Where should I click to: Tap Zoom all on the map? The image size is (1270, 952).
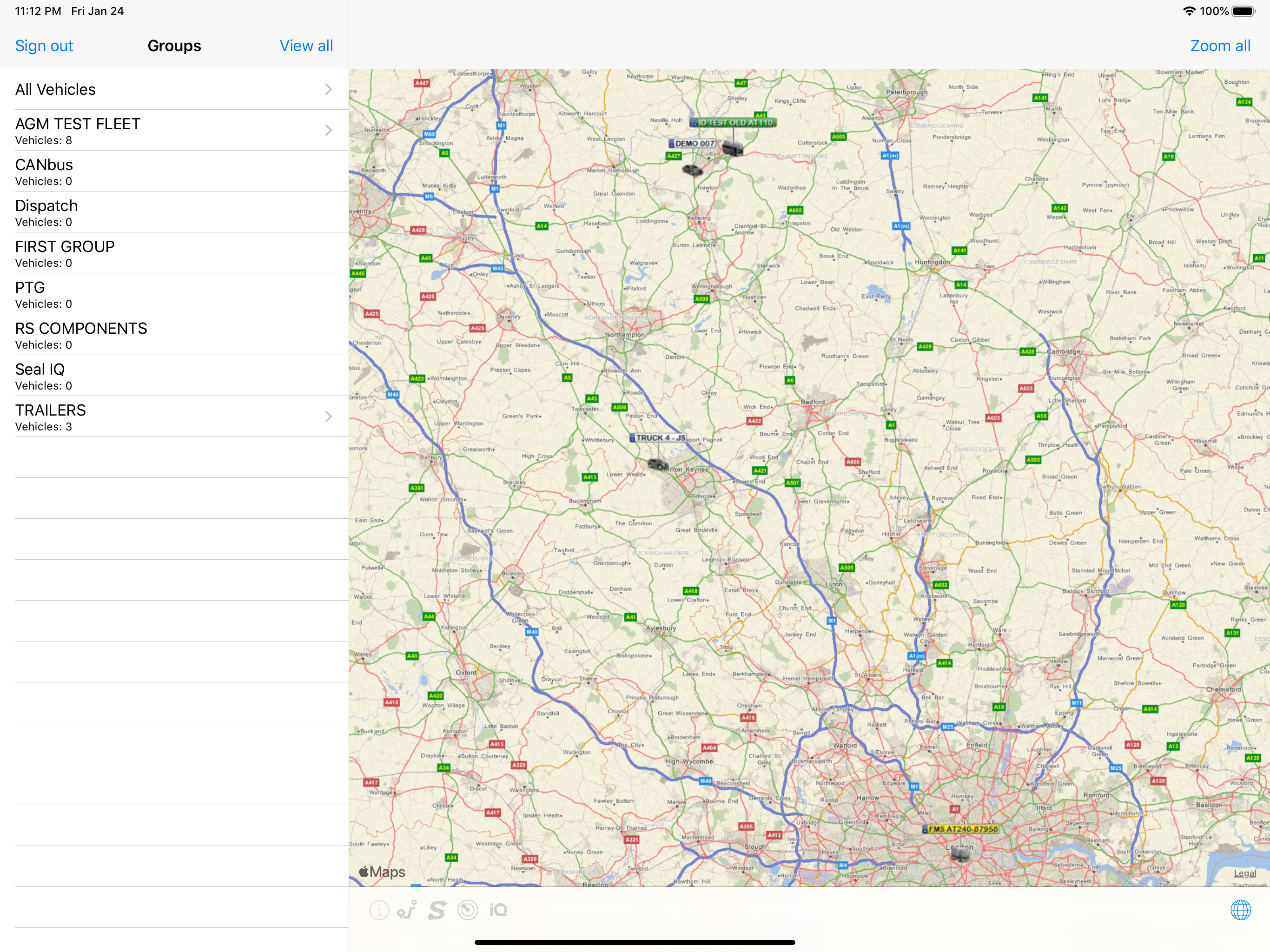1220,46
